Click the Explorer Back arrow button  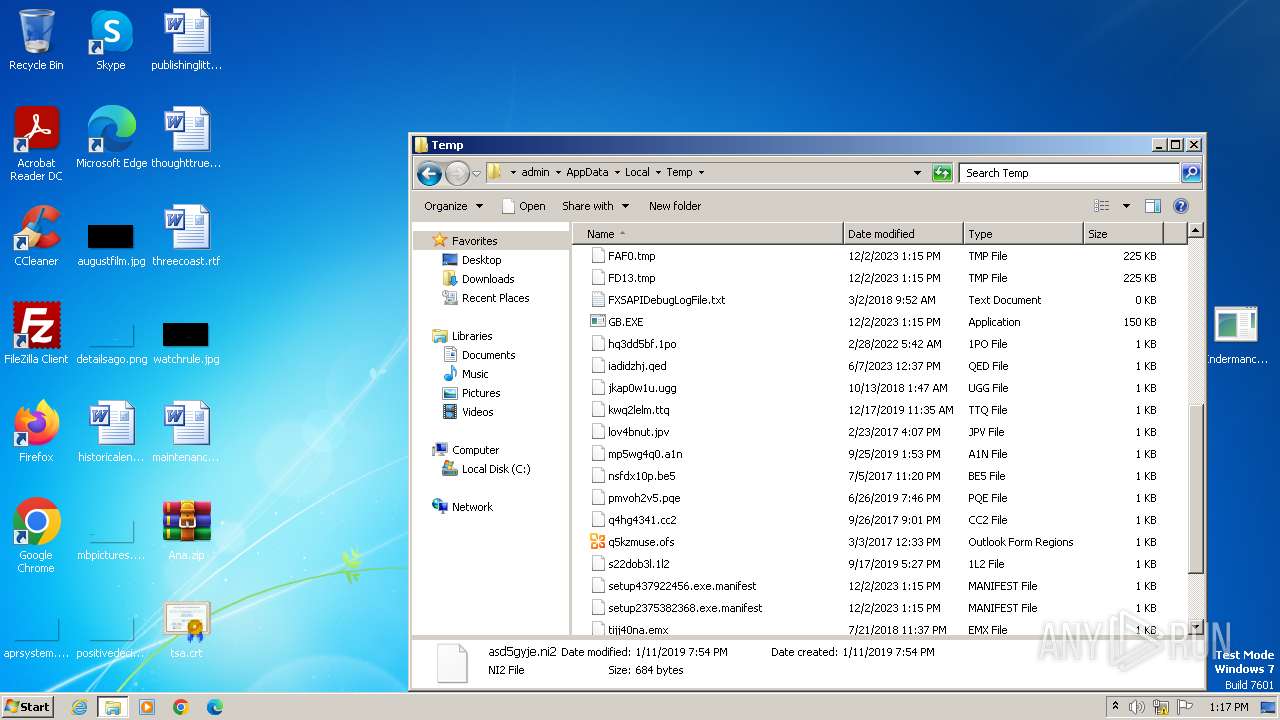pos(429,173)
